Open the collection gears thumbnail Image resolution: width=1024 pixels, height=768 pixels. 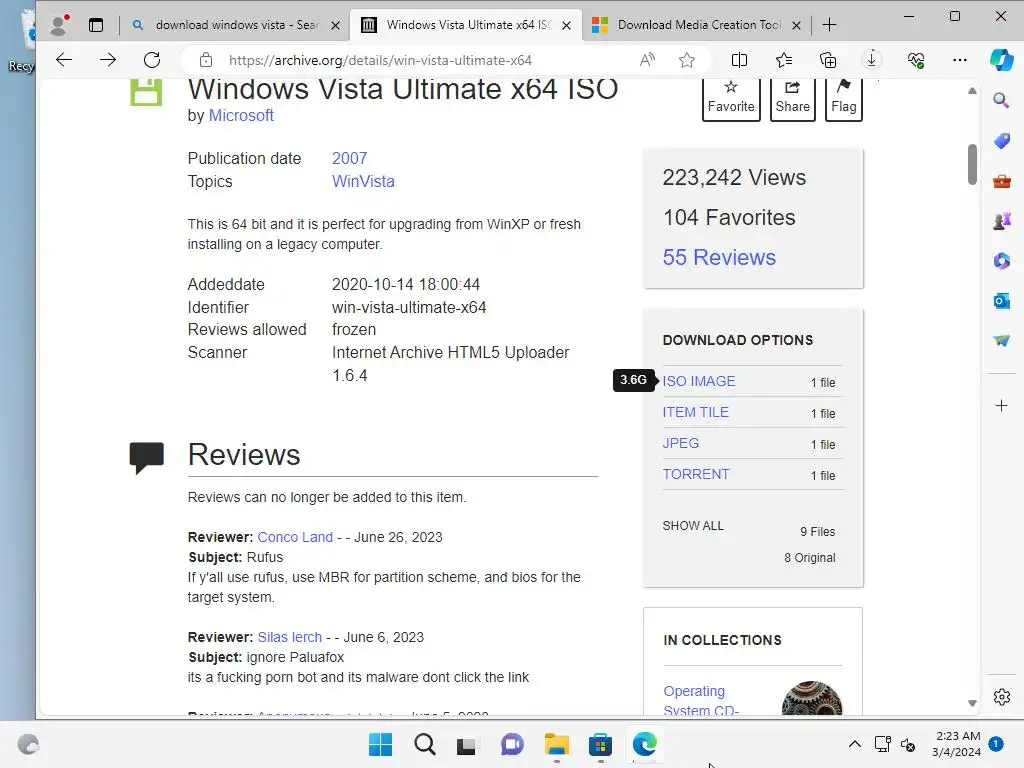point(812,698)
